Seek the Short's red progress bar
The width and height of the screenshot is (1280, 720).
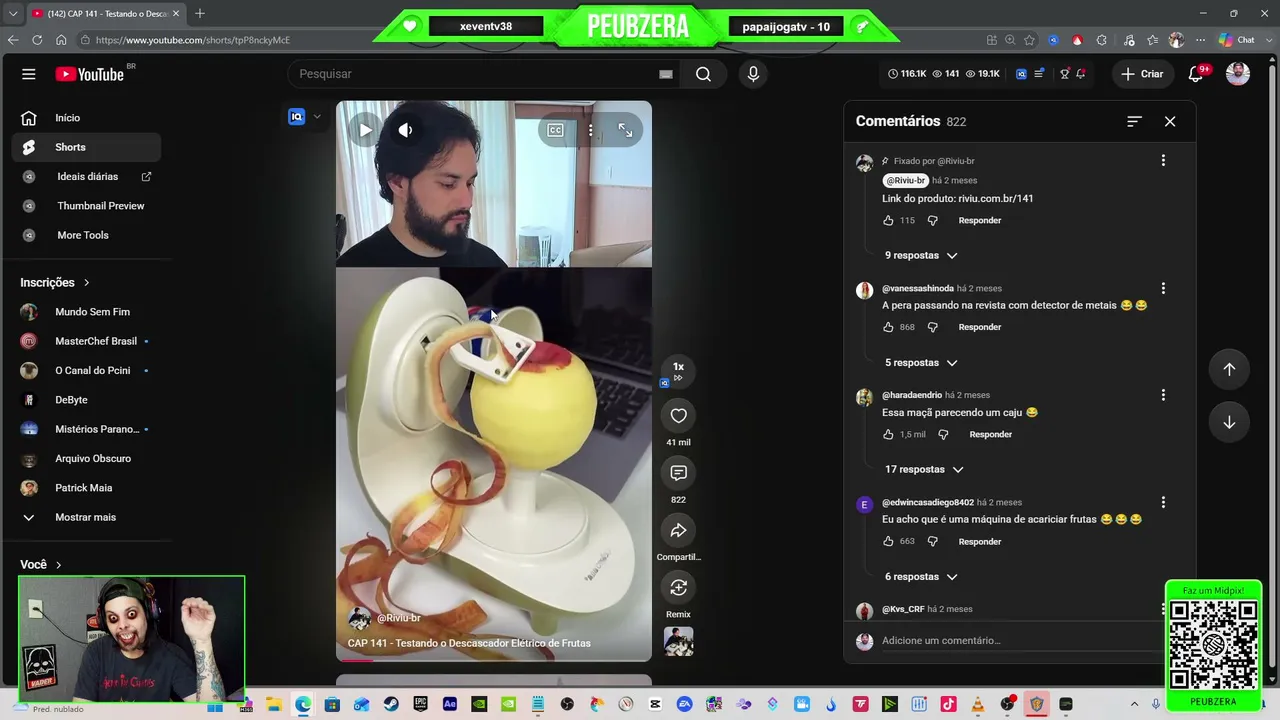(x=494, y=659)
